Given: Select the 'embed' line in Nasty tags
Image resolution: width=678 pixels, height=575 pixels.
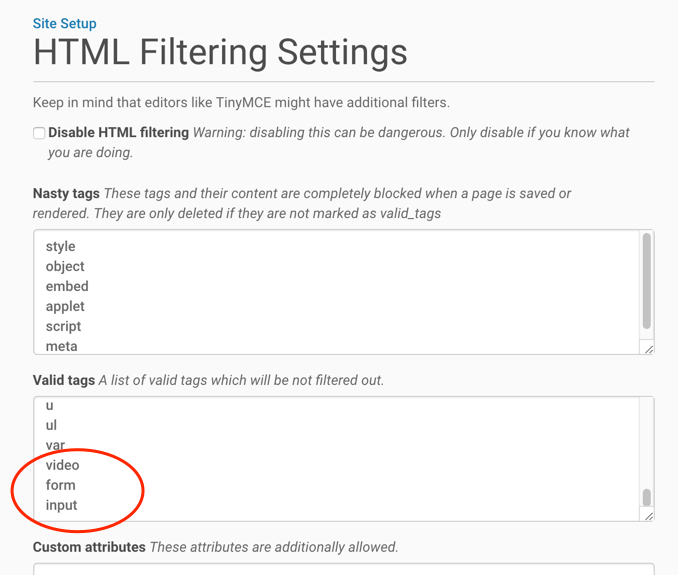Looking at the screenshot, I should click(x=67, y=286).
